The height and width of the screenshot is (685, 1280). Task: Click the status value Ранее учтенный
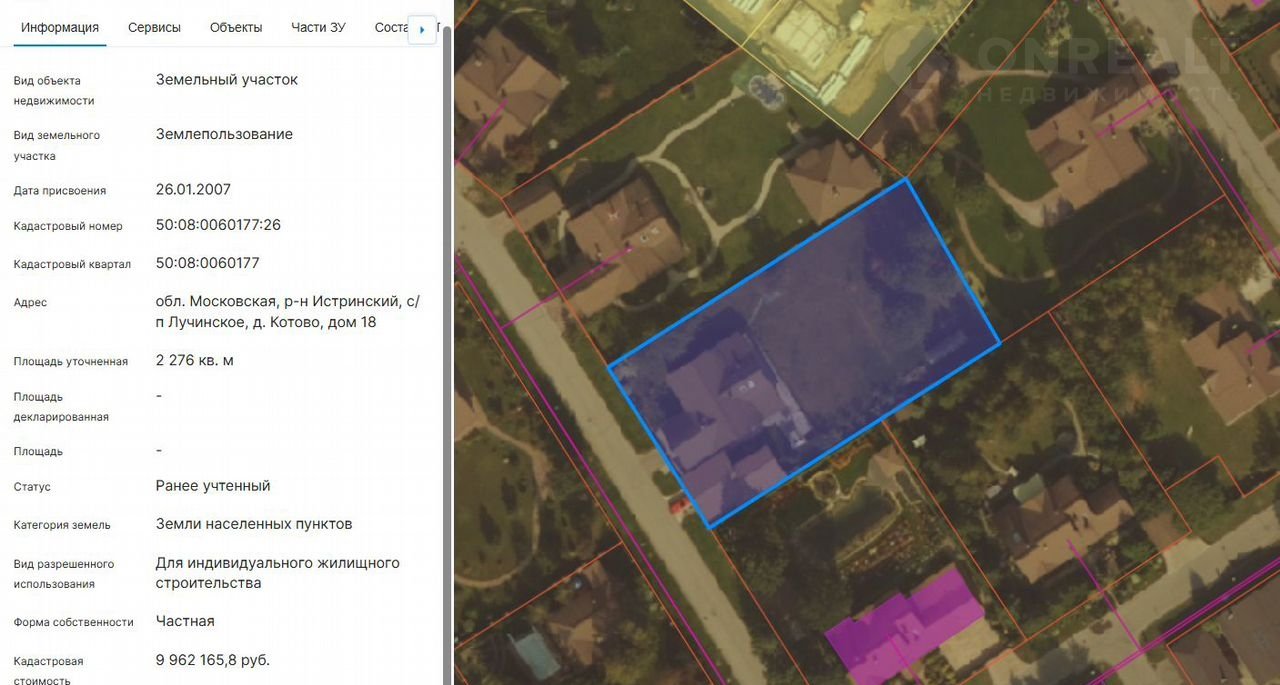coord(213,486)
